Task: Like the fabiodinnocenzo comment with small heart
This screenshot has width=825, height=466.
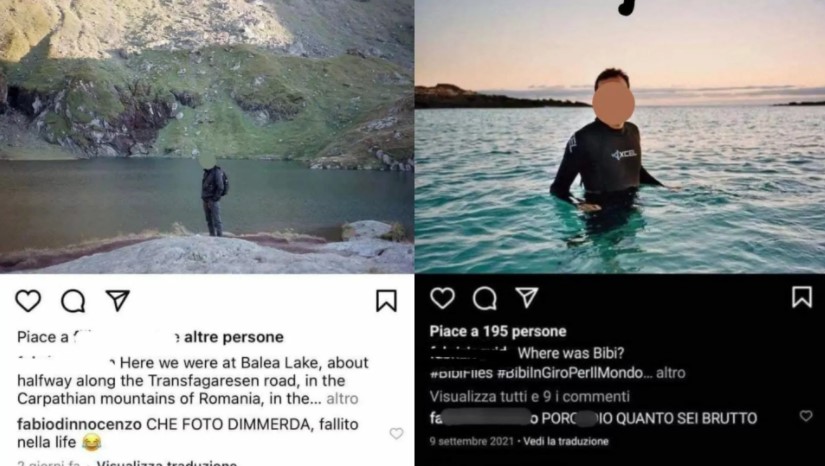Action: [x=396, y=433]
